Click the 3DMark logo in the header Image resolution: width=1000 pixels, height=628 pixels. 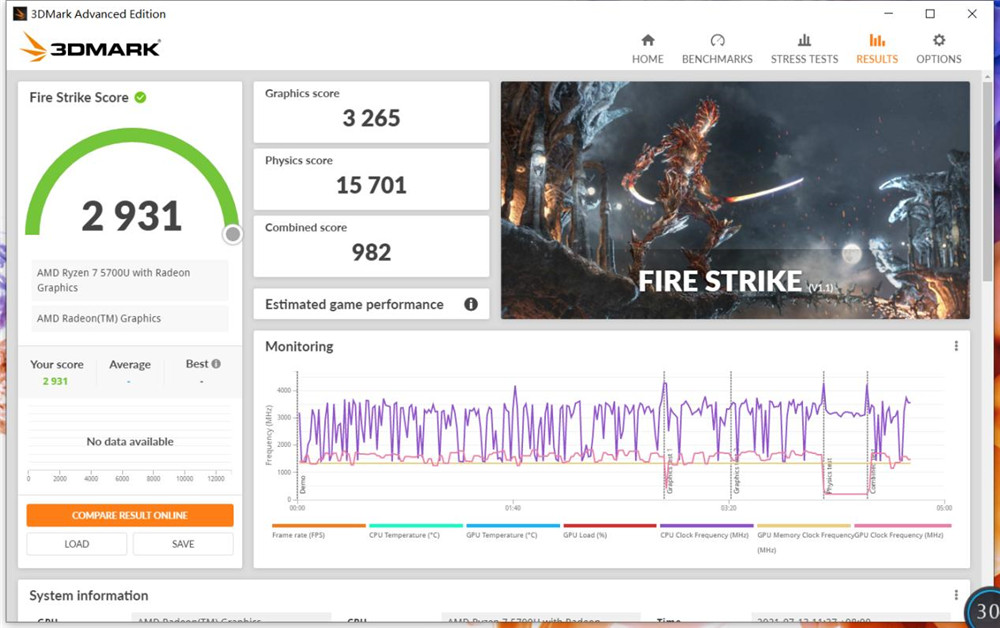click(90, 47)
